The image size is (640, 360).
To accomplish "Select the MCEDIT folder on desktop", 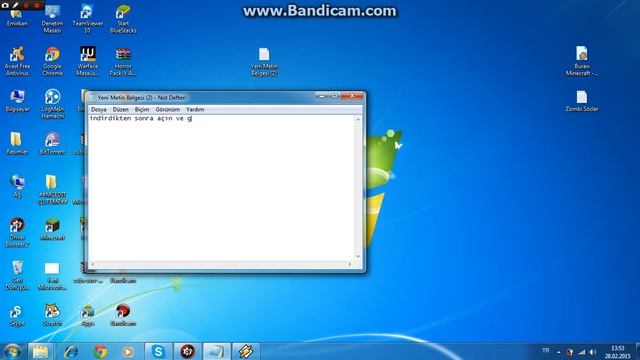I will coord(52,189).
